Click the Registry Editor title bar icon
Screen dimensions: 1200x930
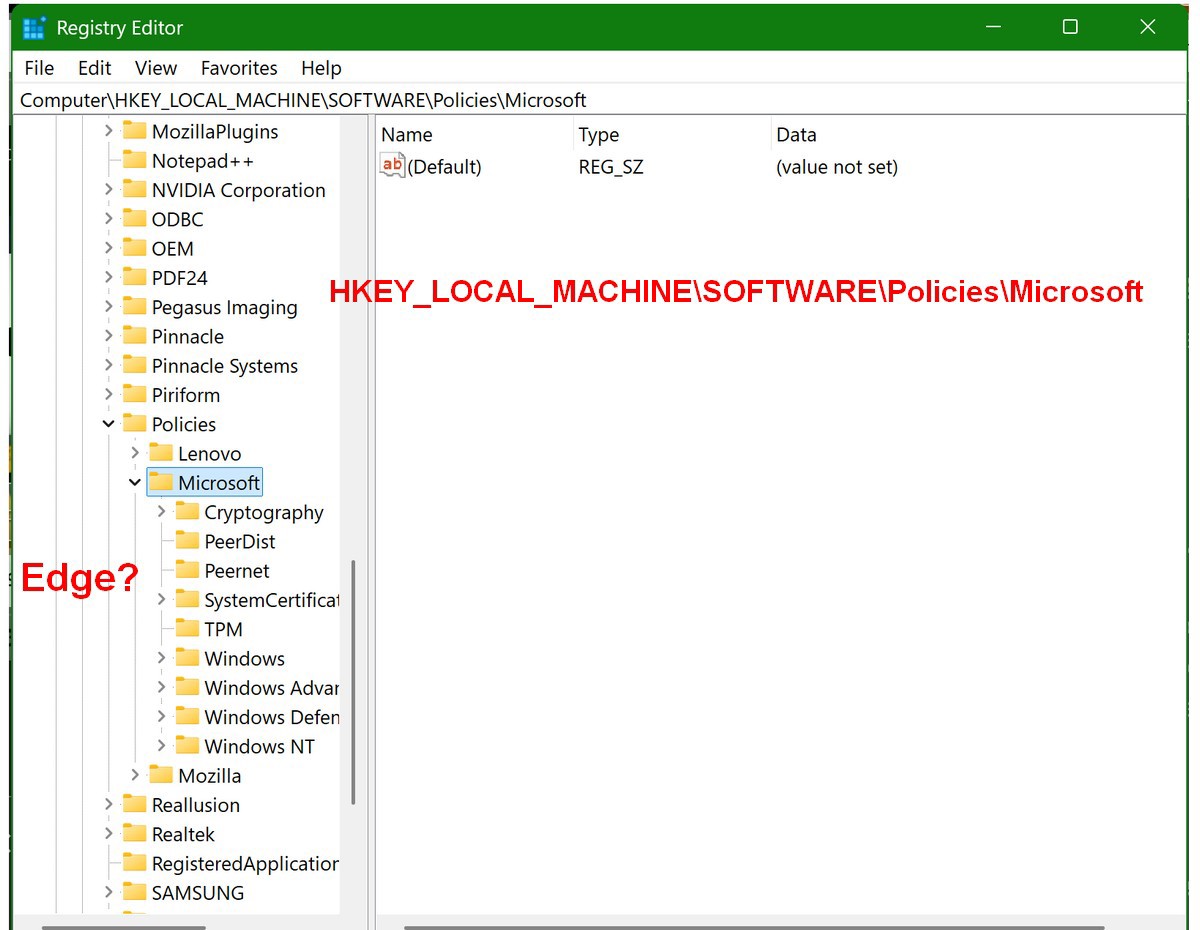[x=34, y=28]
